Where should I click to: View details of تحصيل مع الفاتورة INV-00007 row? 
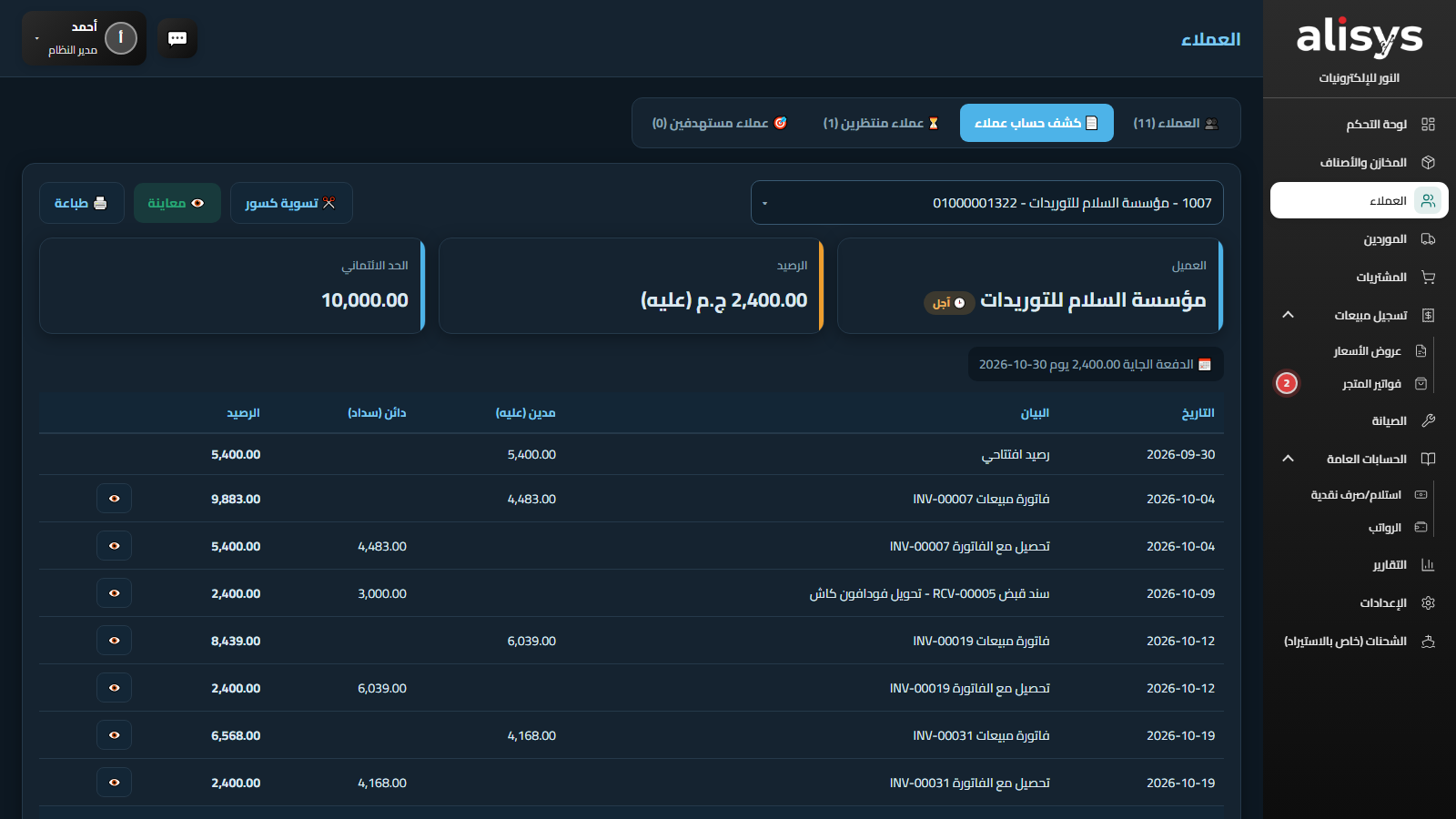114,546
